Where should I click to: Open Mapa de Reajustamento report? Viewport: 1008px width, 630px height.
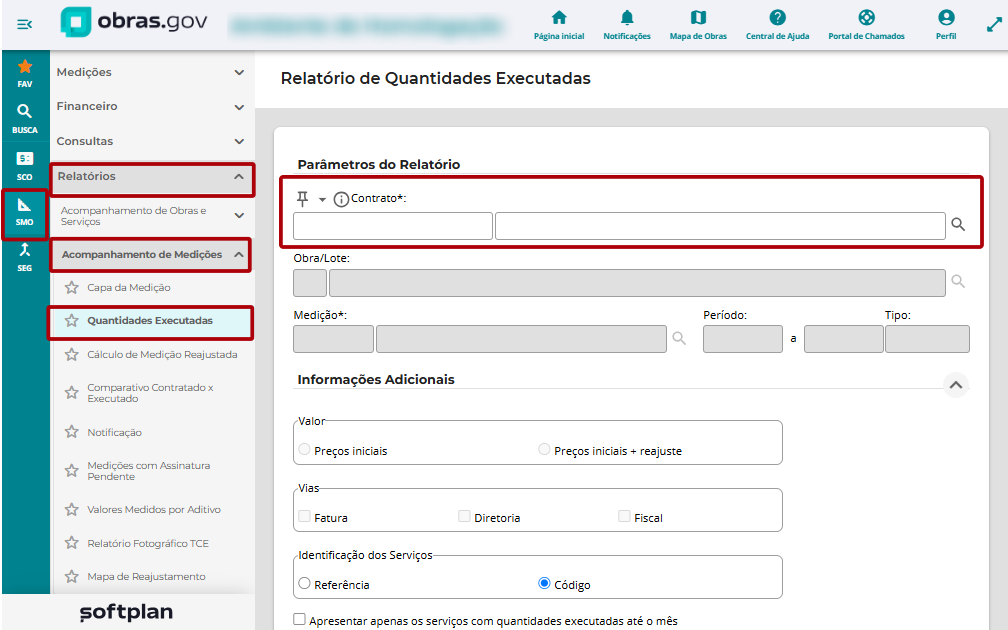point(147,576)
